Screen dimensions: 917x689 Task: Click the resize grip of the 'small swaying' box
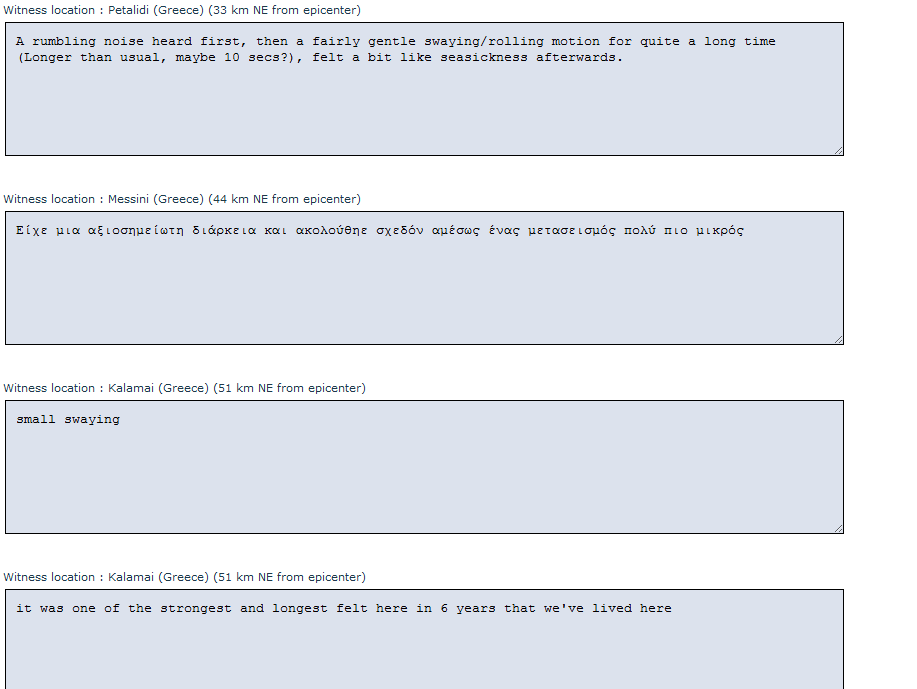coord(839,528)
